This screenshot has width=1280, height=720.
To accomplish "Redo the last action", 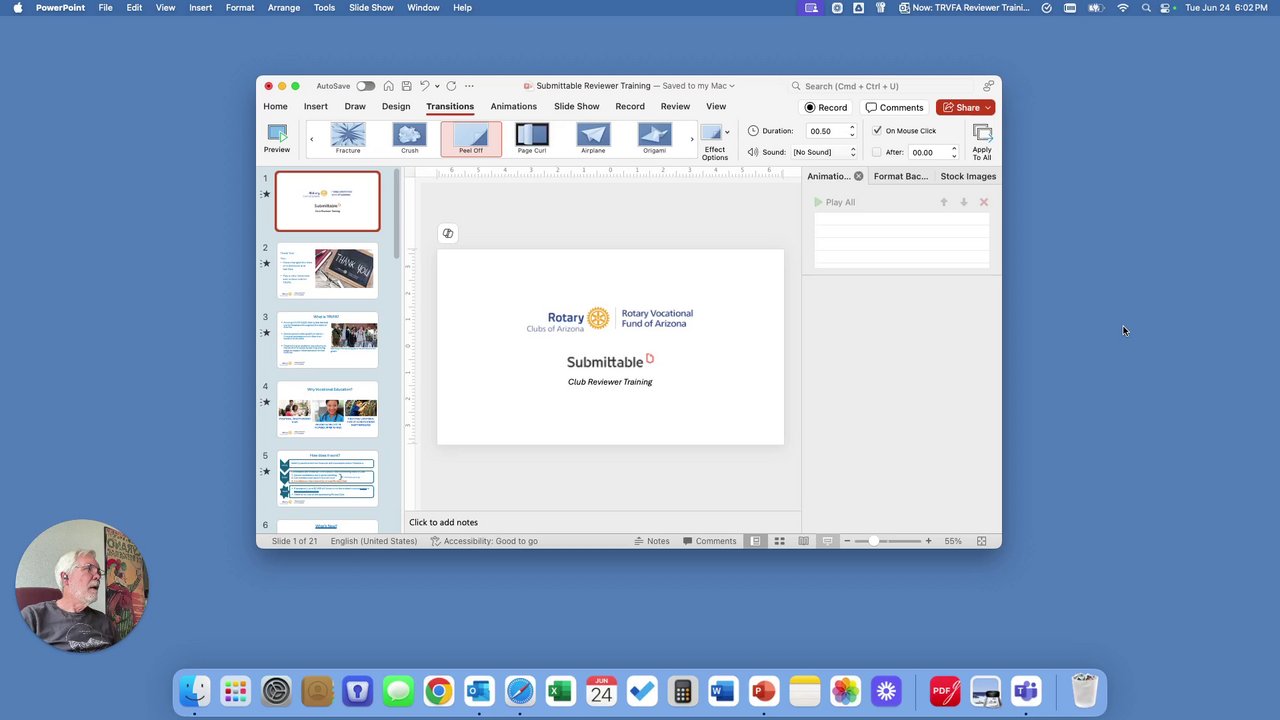I will (451, 86).
